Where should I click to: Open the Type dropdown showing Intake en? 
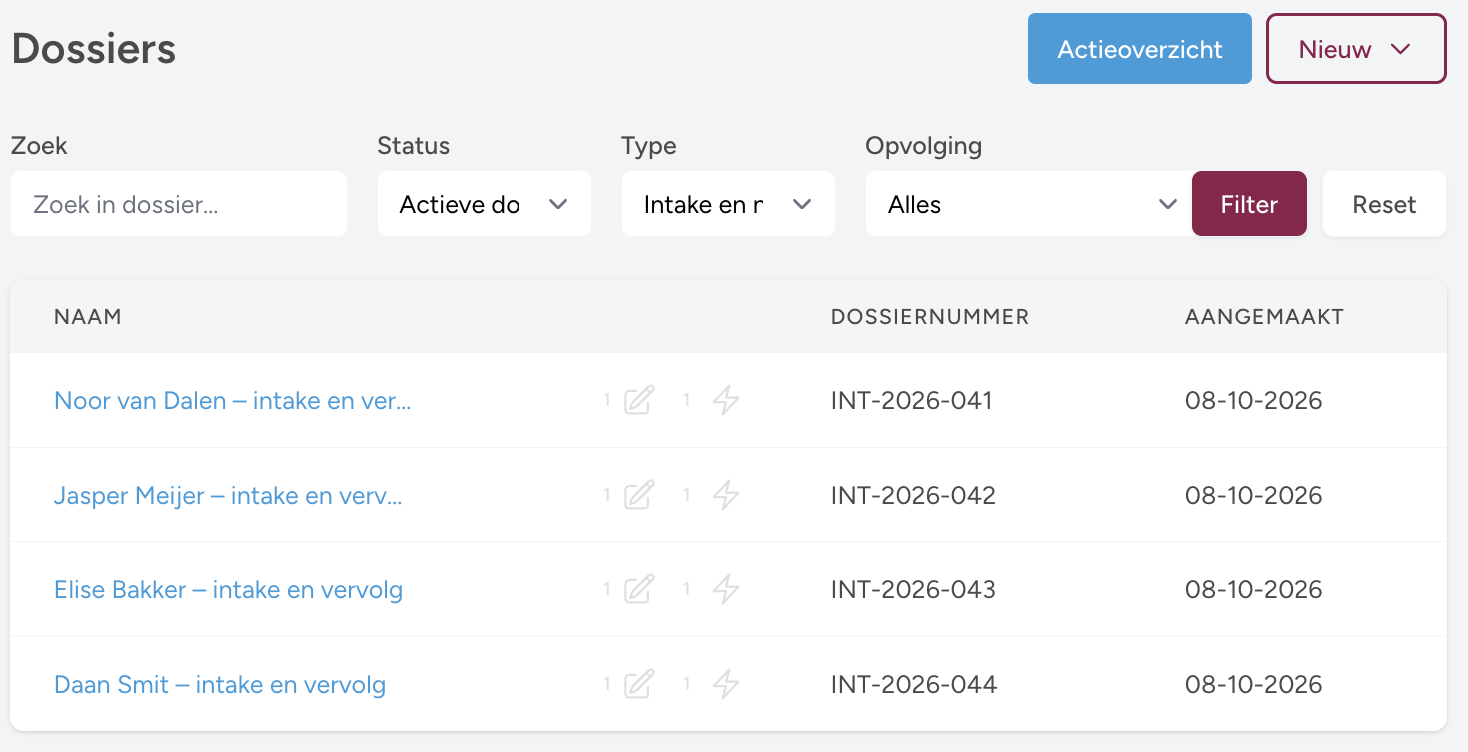[728, 204]
